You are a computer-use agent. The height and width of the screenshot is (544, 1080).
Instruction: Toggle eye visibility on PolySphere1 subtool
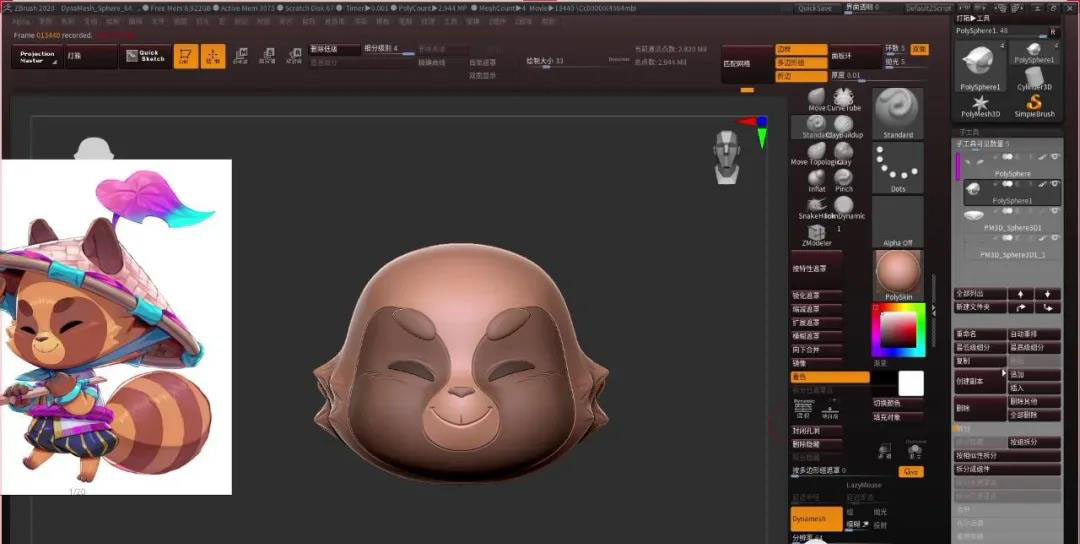point(1054,185)
